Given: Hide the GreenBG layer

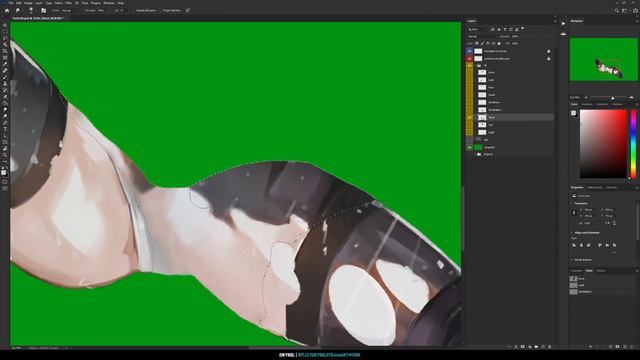Looking at the screenshot, I should [469, 147].
